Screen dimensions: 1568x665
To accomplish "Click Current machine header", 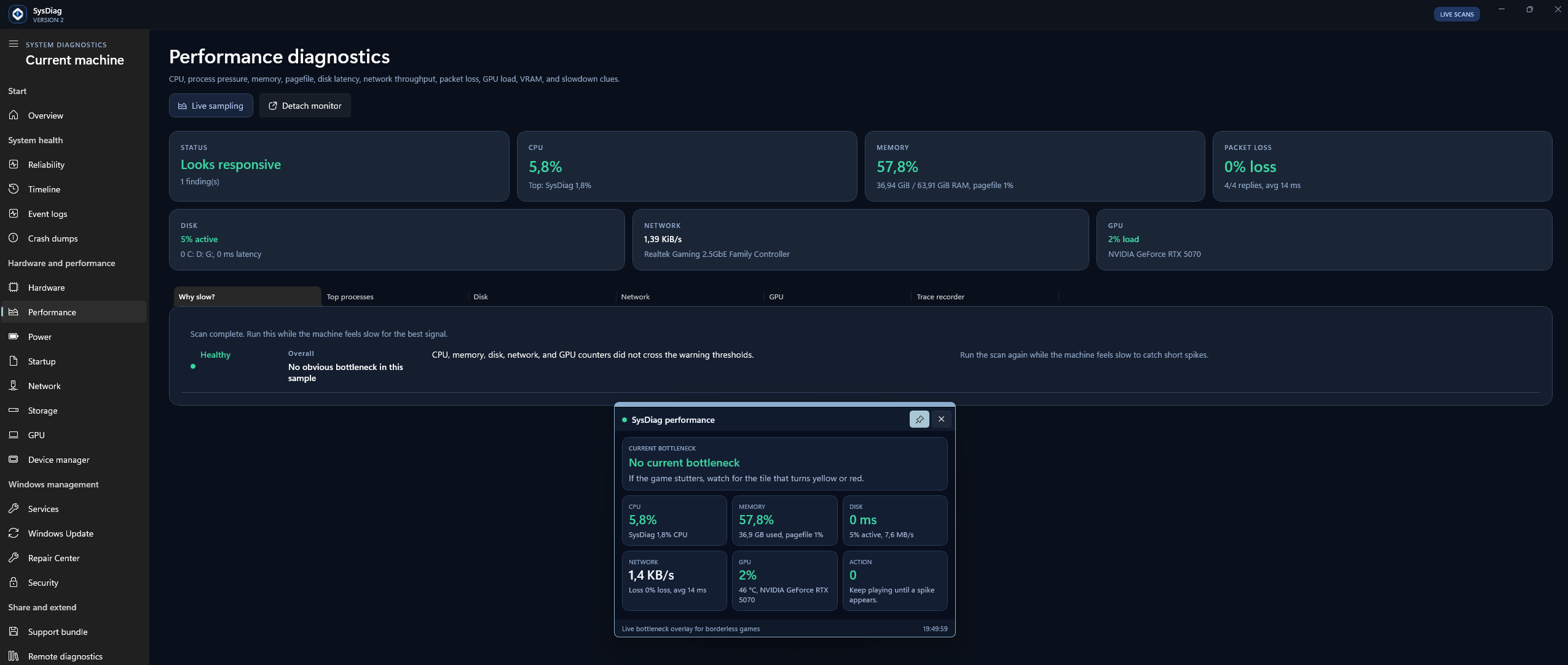I will point(74,60).
